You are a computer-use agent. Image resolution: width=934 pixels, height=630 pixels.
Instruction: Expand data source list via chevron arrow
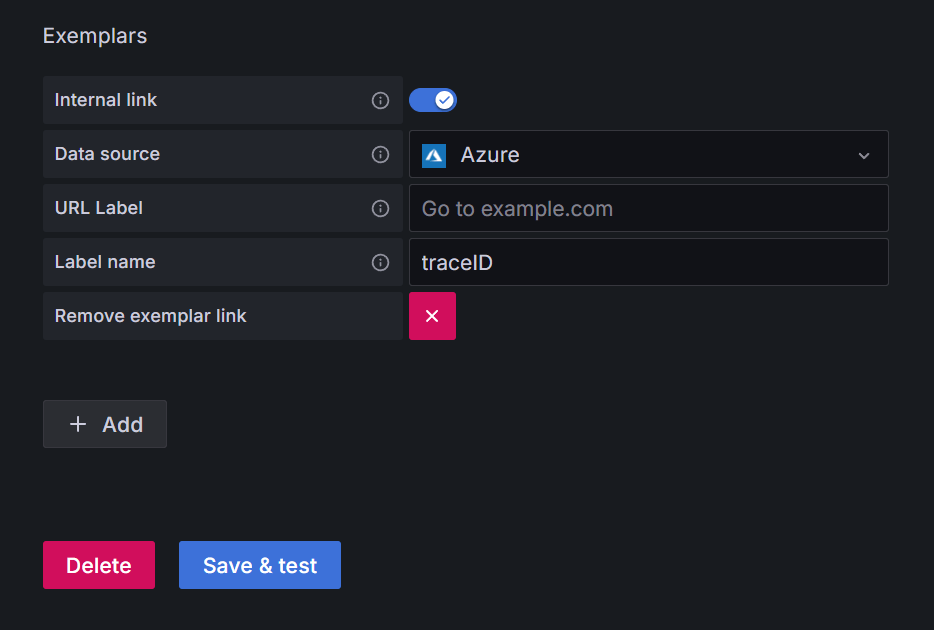pyautogui.click(x=865, y=155)
